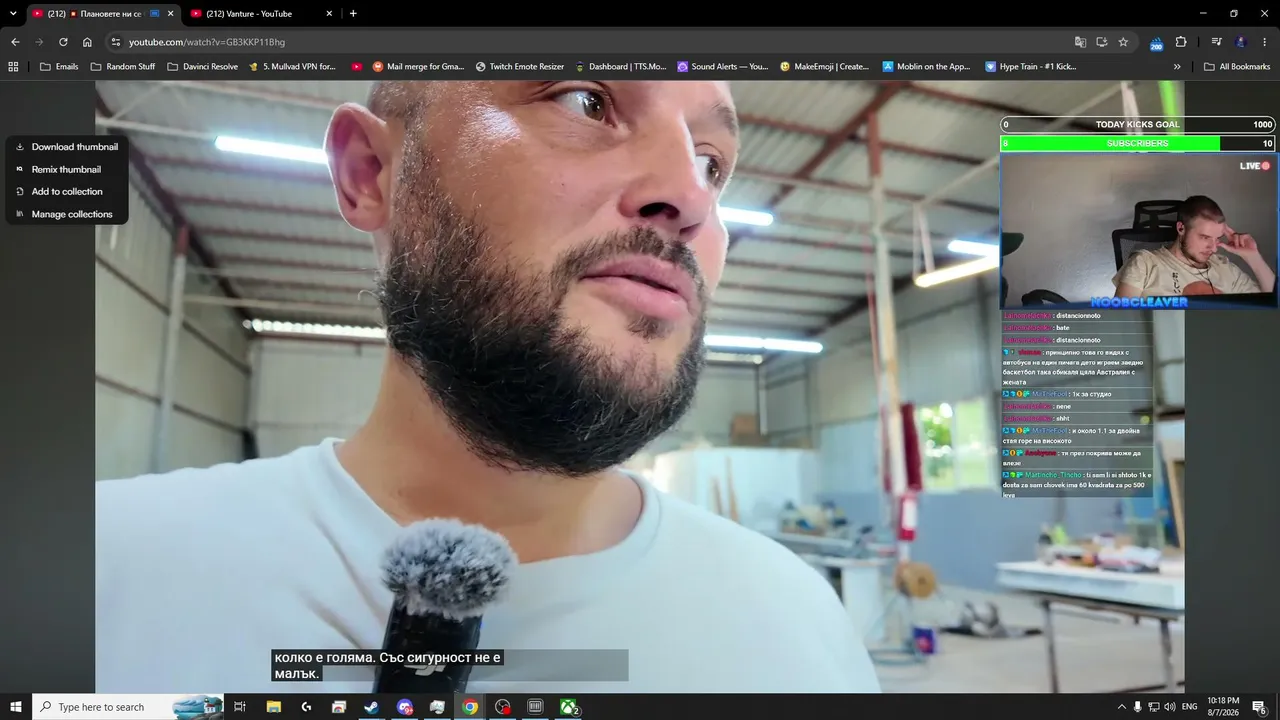Open the browser home page
Viewport: 1280px width, 720px height.
87,42
